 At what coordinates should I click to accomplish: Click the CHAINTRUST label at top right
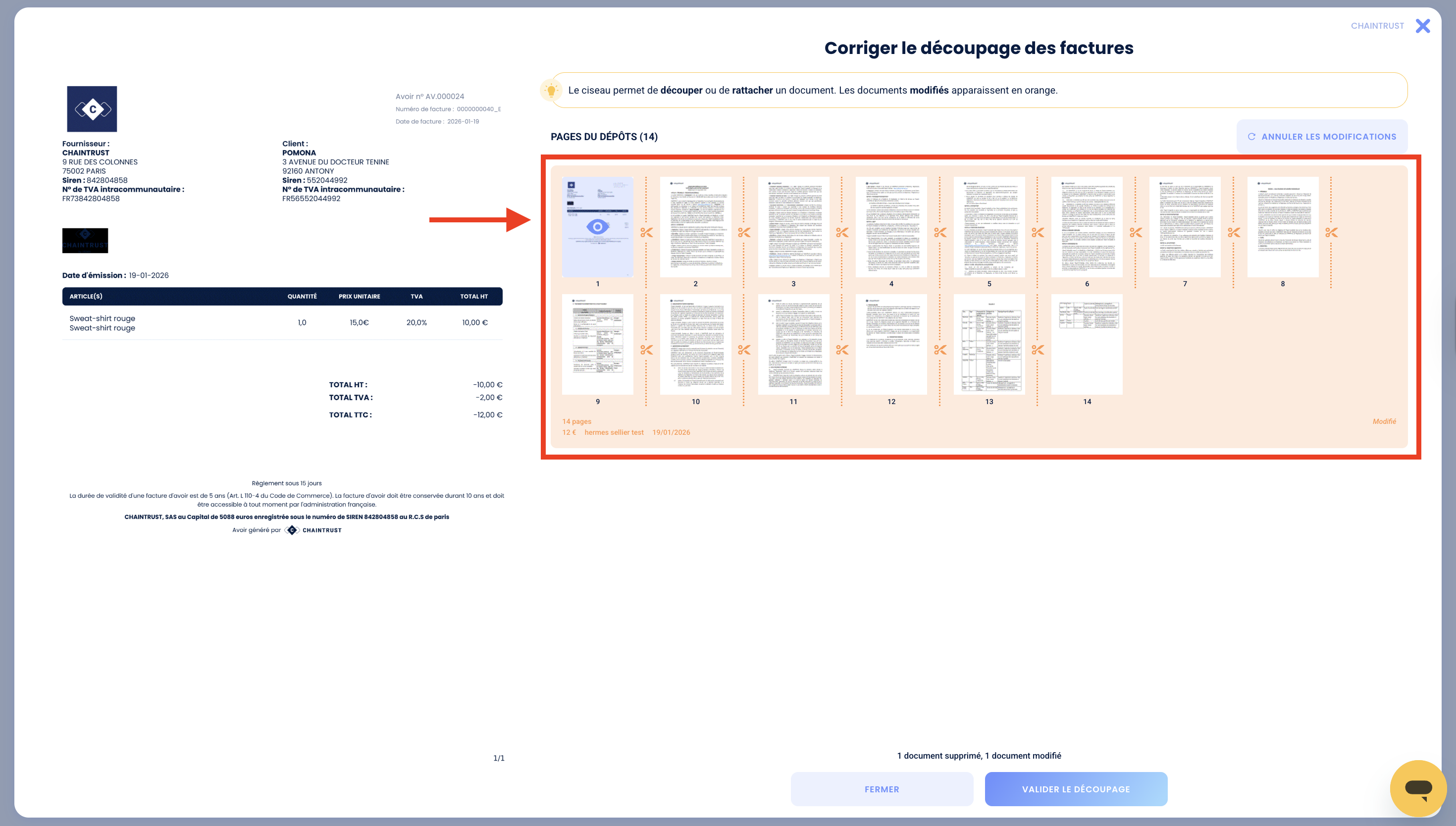coord(1377,26)
